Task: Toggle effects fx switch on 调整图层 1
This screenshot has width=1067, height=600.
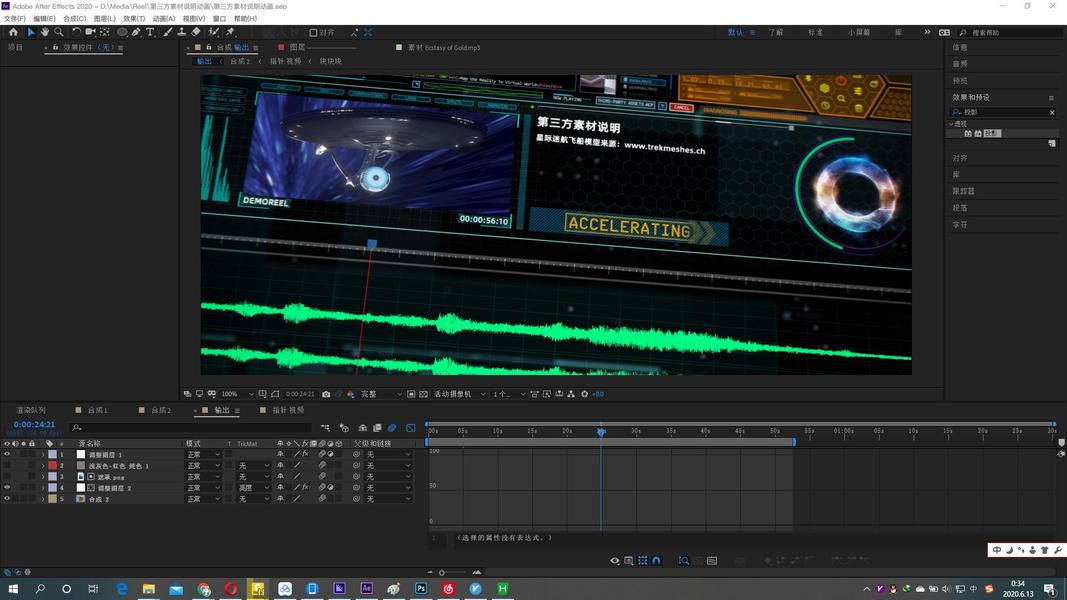Action: pos(305,454)
